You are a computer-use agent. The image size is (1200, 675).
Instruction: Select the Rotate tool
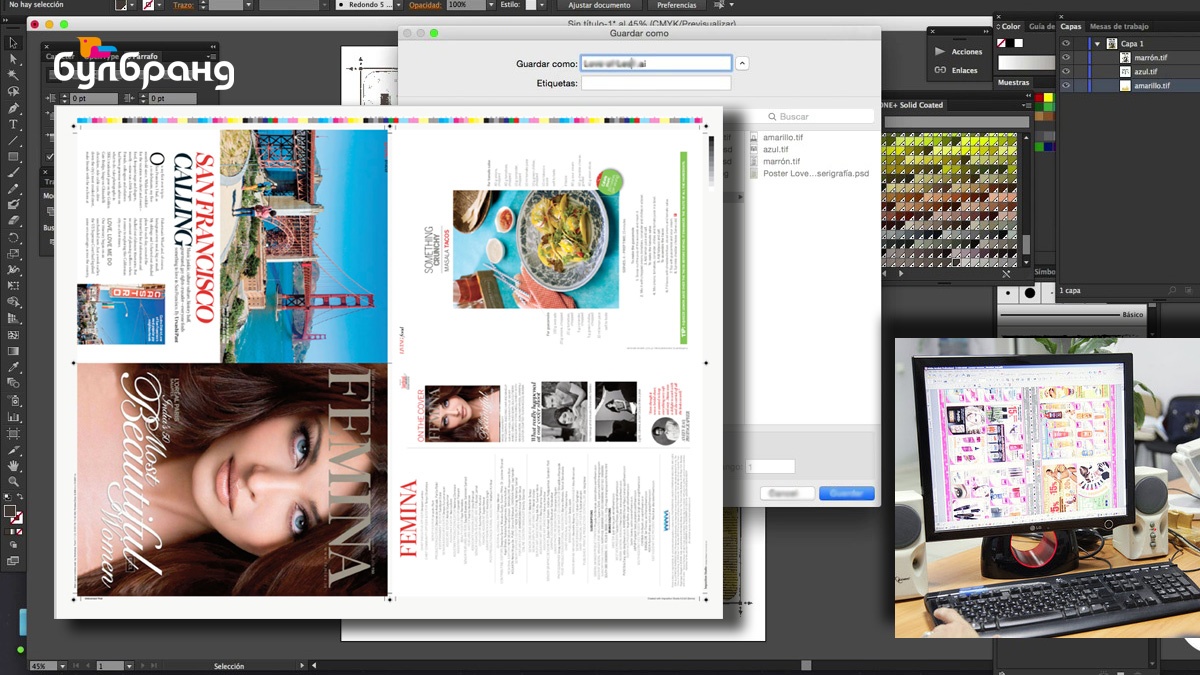[14, 237]
